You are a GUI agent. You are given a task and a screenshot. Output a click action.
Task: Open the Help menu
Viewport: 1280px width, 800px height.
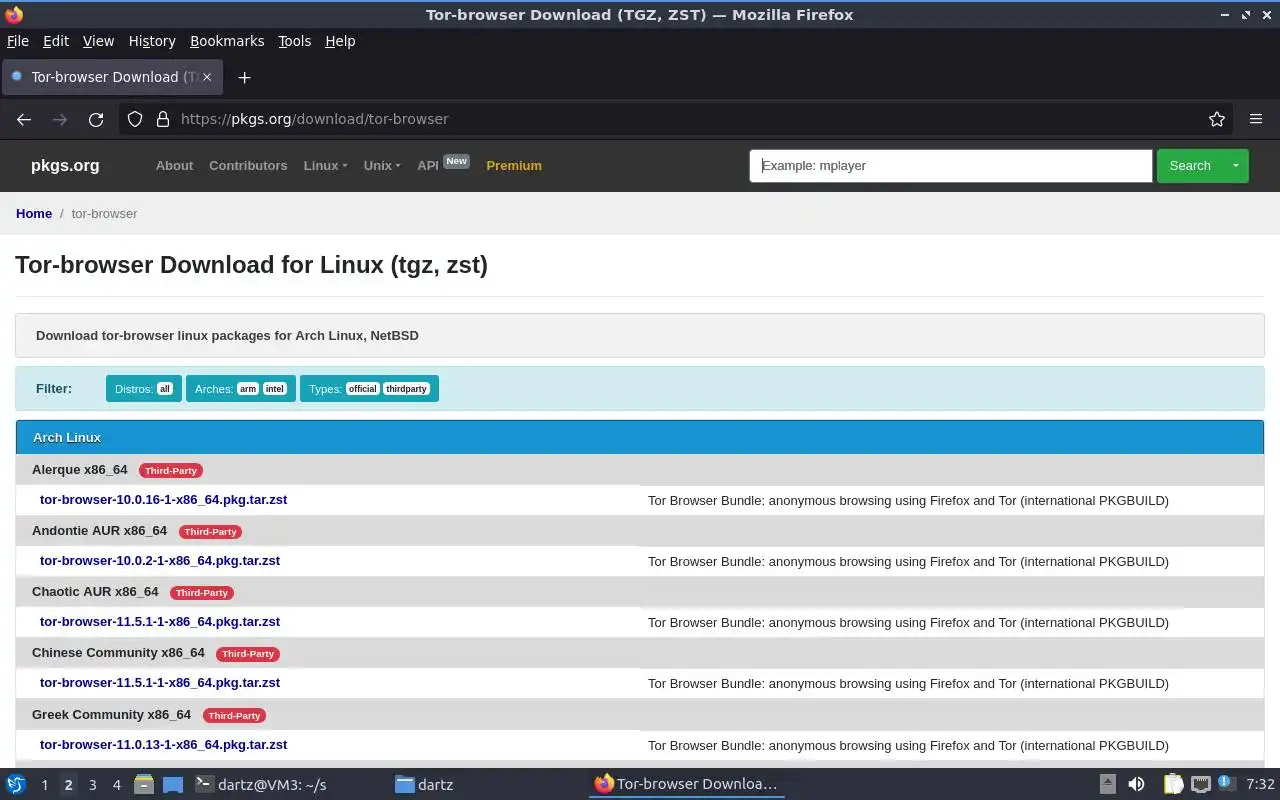click(x=340, y=41)
